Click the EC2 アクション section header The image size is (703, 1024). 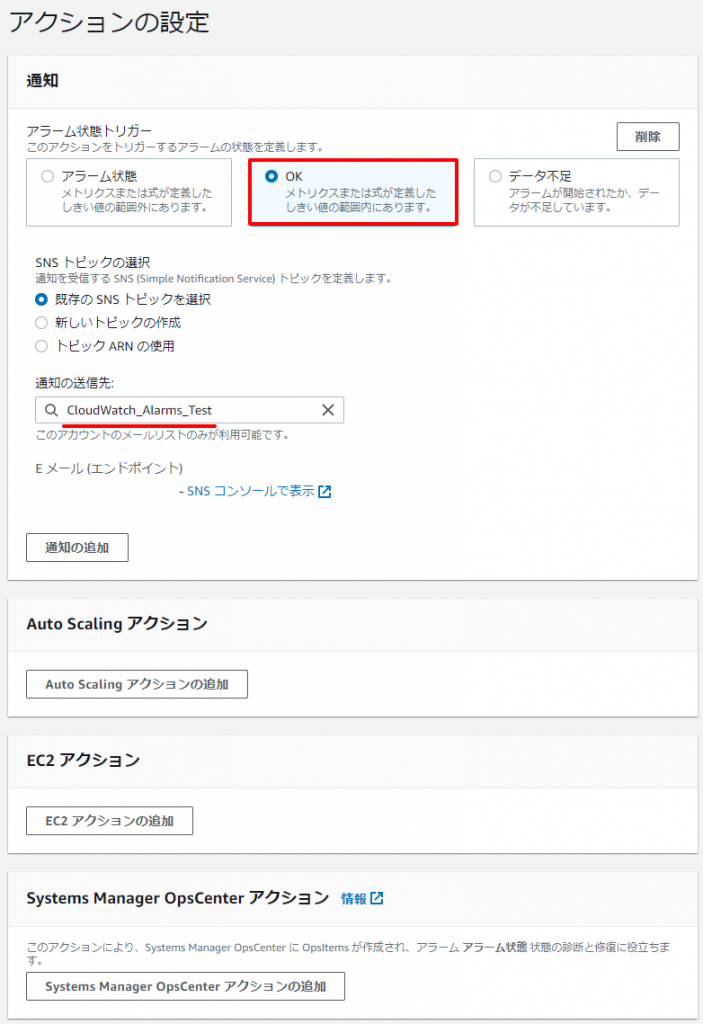point(83,760)
